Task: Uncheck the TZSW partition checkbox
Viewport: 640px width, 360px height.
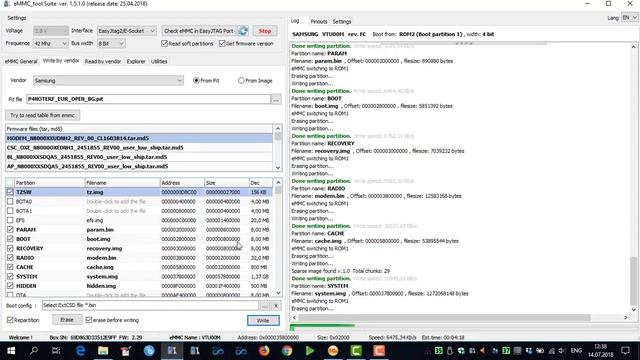Action: coord(10,192)
